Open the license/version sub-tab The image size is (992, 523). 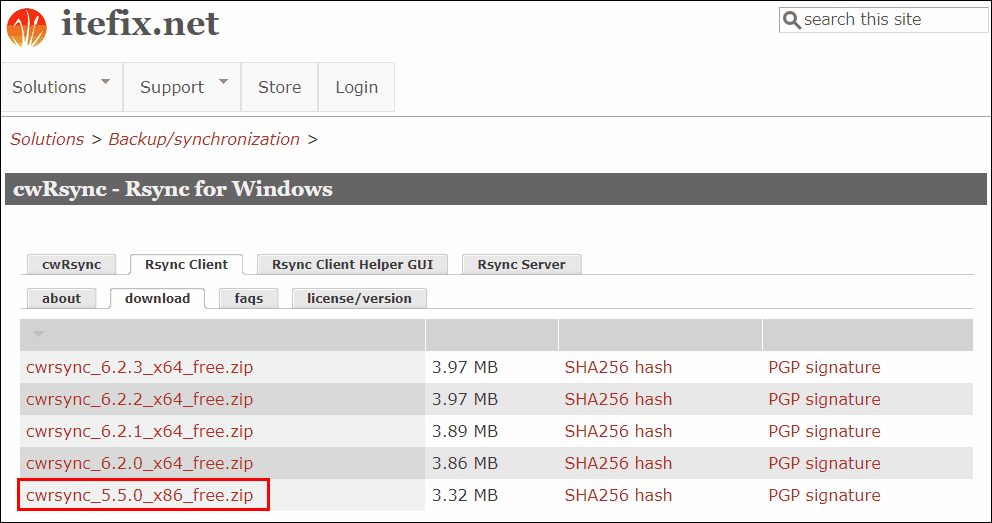tap(359, 298)
